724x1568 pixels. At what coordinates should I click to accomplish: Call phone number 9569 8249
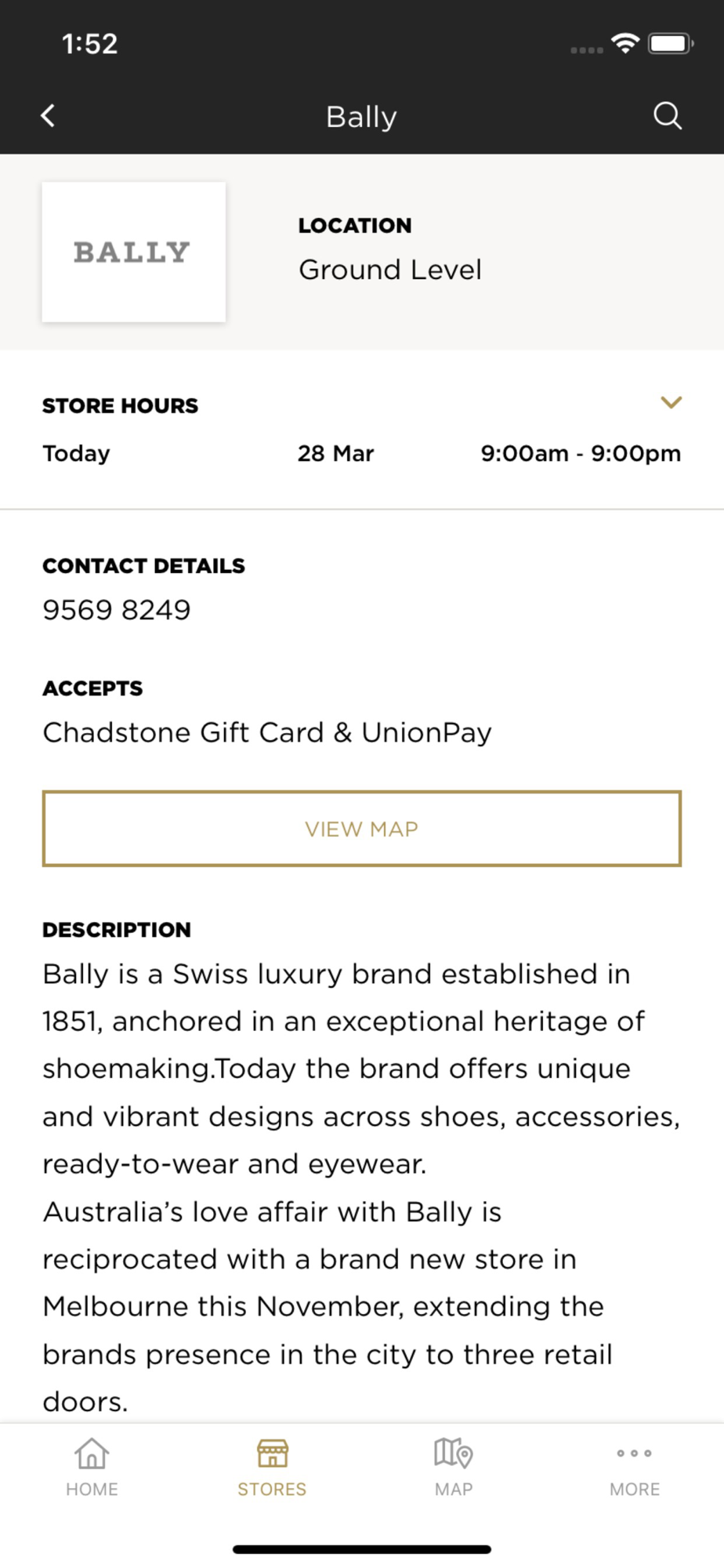pyautogui.click(x=117, y=610)
